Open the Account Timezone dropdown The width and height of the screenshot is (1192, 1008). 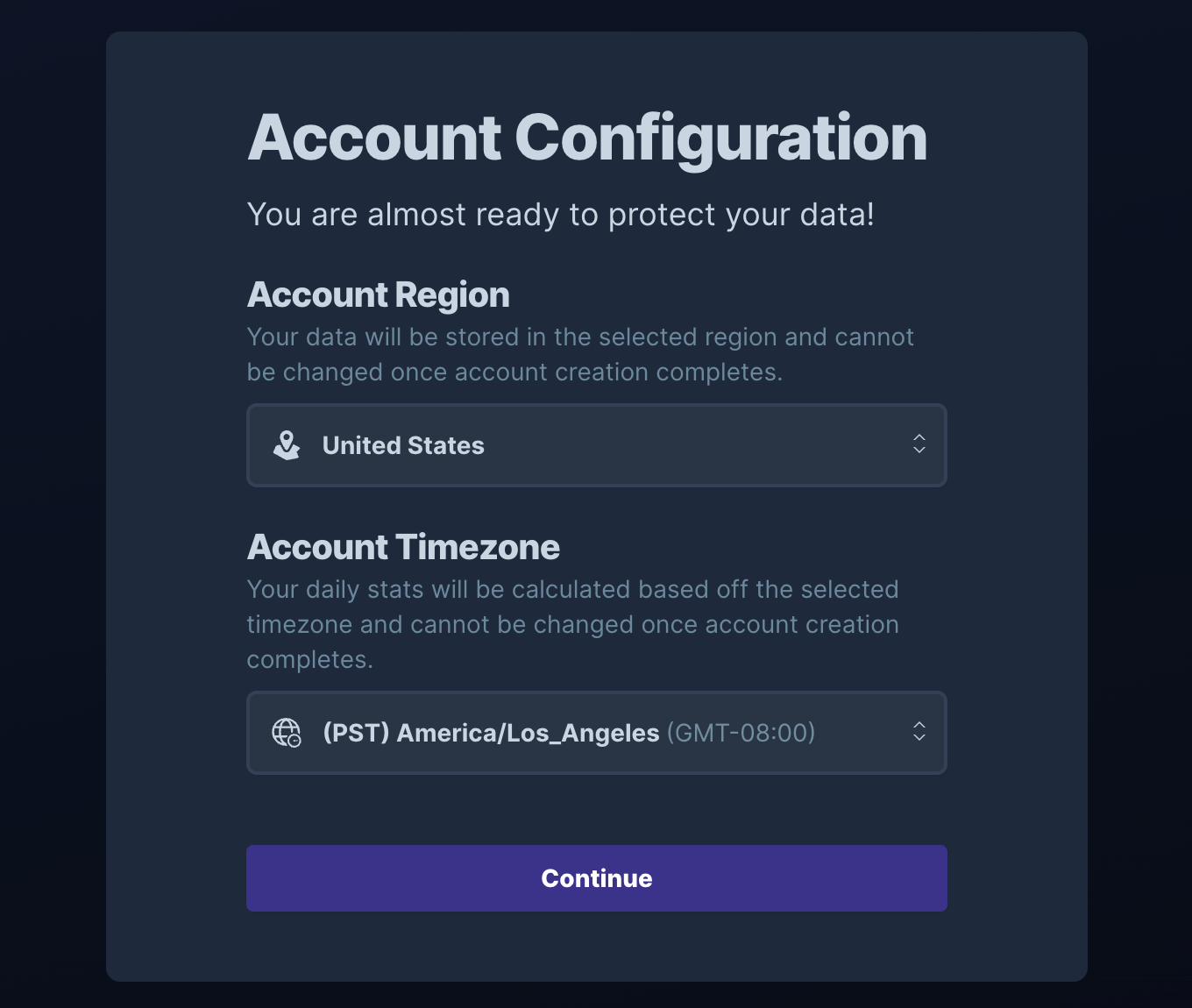coord(597,733)
